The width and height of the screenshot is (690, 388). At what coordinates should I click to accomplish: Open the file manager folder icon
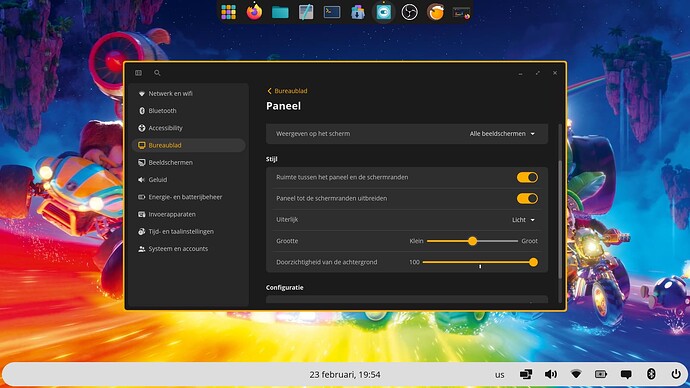point(280,12)
